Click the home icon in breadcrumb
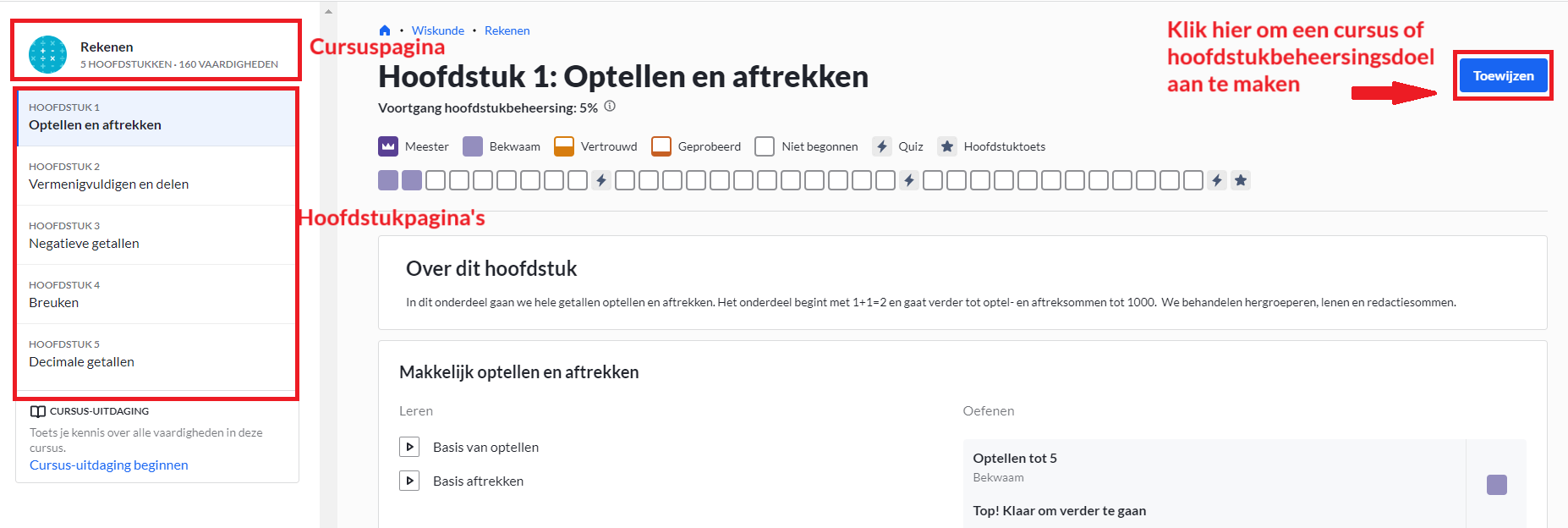The width and height of the screenshot is (1568, 528). tap(385, 30)
